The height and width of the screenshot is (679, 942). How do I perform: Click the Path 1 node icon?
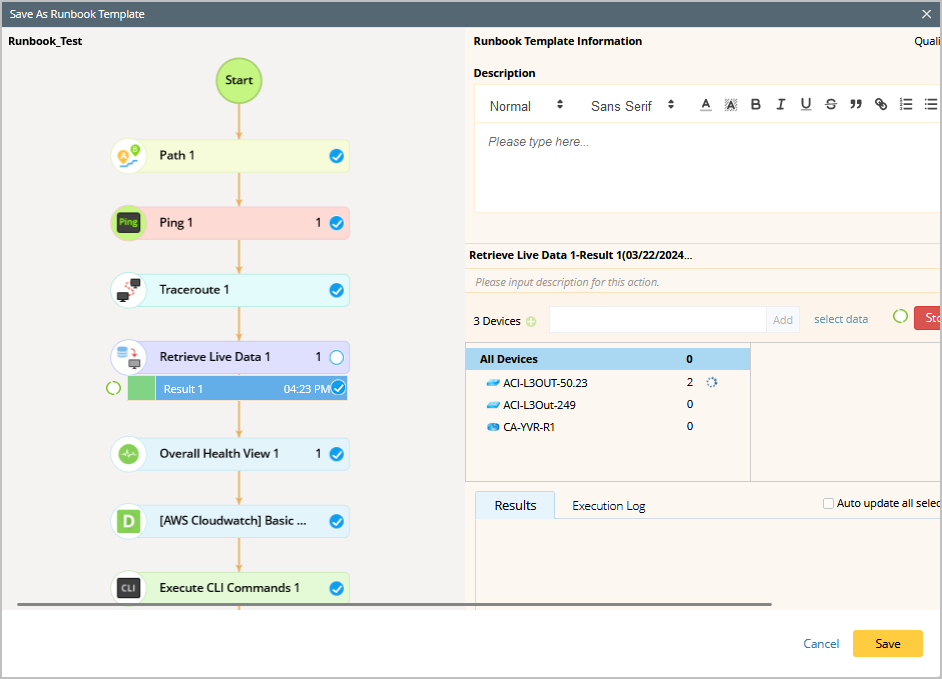pos(128,156)
